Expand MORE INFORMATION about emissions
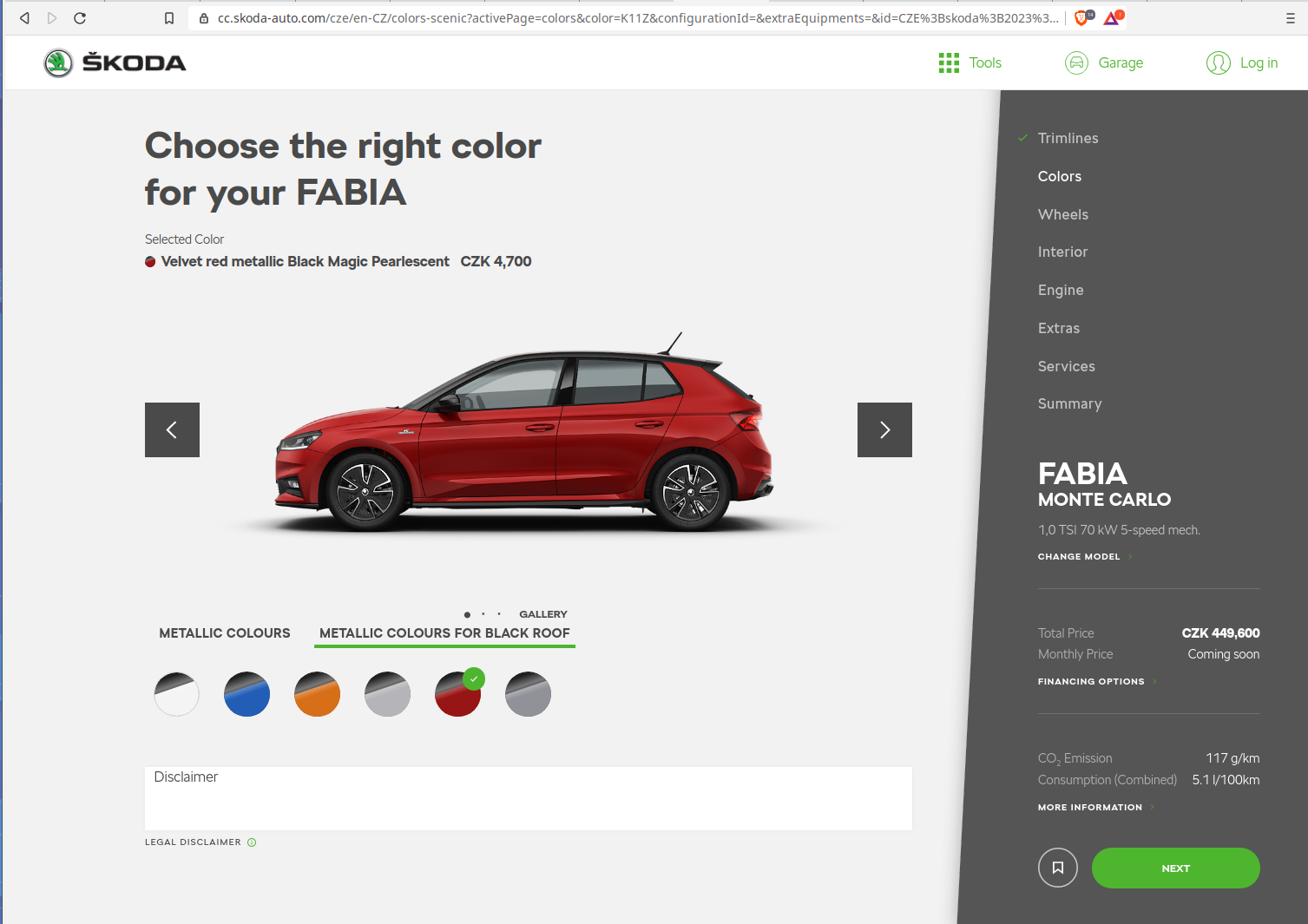Viewport: 1308px width, 924px height. pyautogui.click(x=1089, y=807)
